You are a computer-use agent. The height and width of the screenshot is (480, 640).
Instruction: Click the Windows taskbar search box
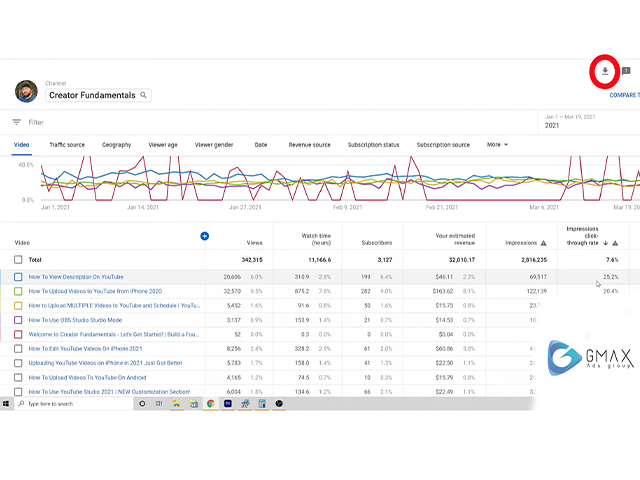coord(74,404)
